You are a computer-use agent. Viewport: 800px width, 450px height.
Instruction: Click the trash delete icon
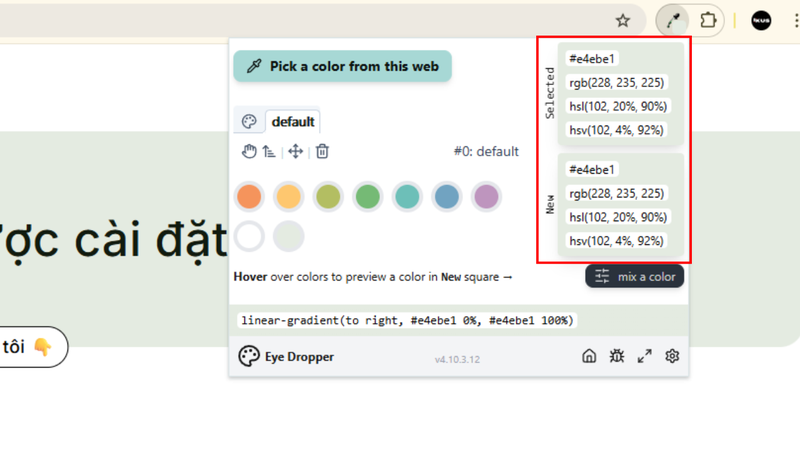tap(322, 152)
